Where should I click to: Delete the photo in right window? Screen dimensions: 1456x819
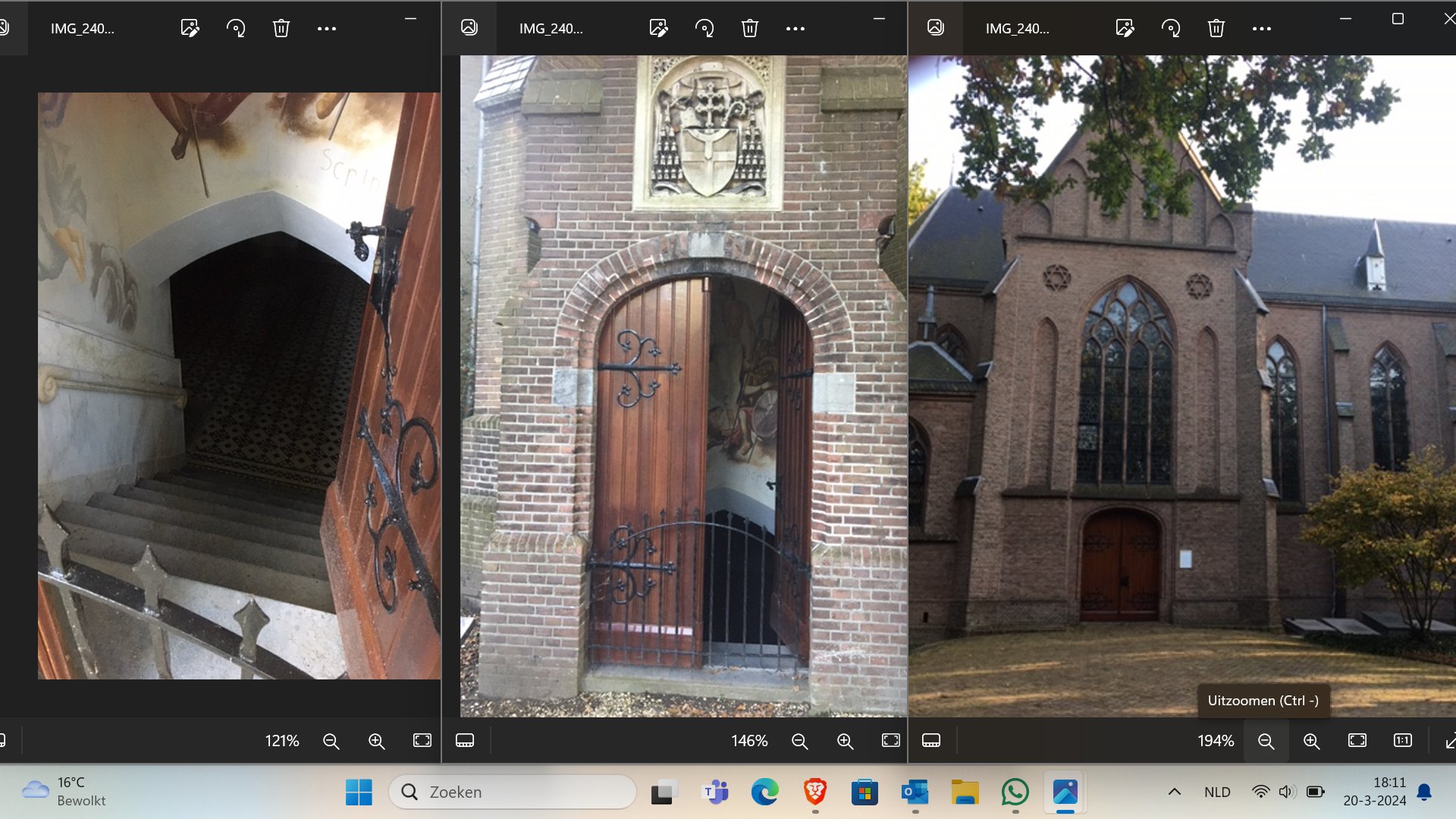pos(1216,29)
